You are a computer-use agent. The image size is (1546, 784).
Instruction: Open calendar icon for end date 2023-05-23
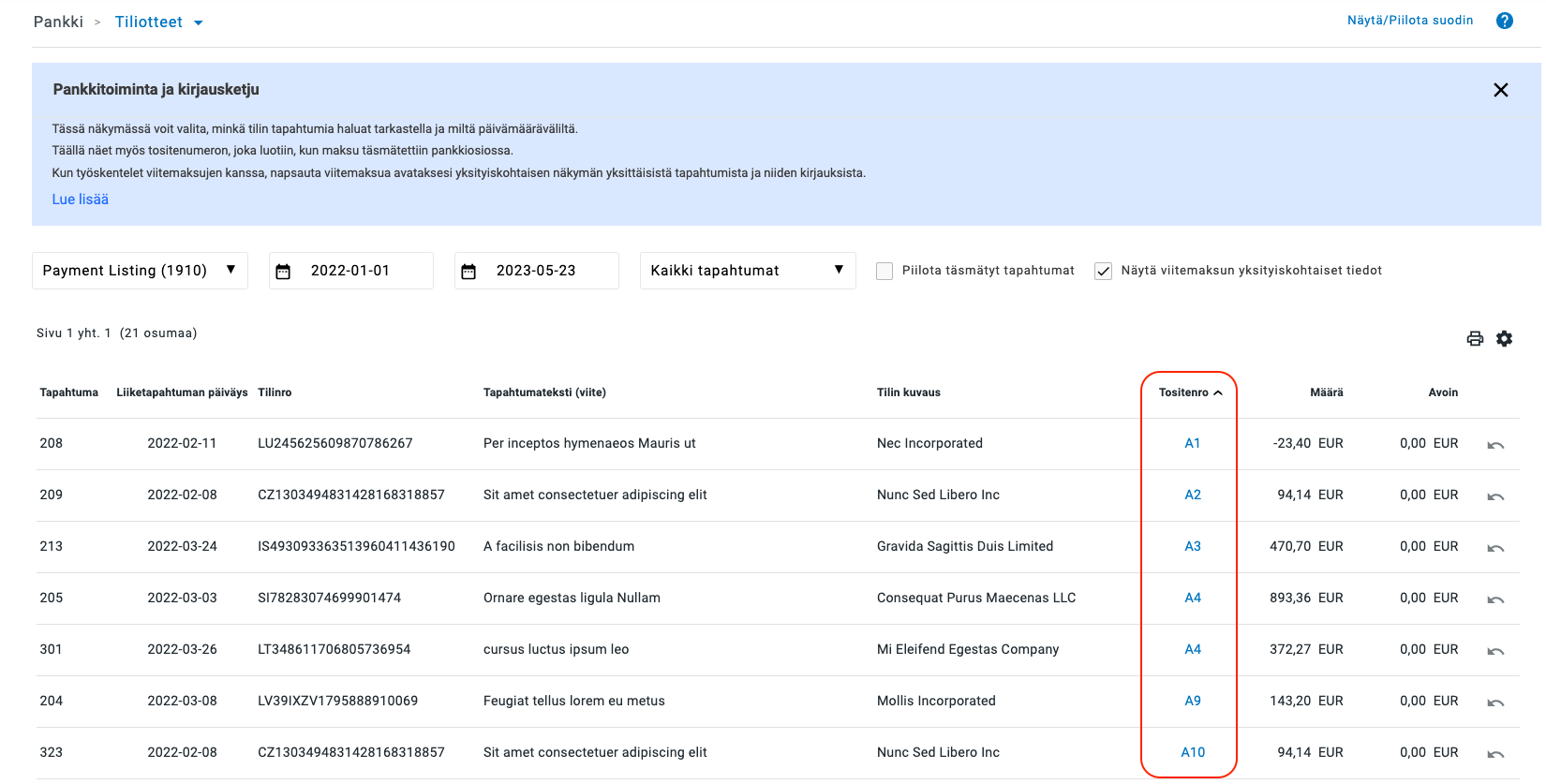click(x=468, y=272)
